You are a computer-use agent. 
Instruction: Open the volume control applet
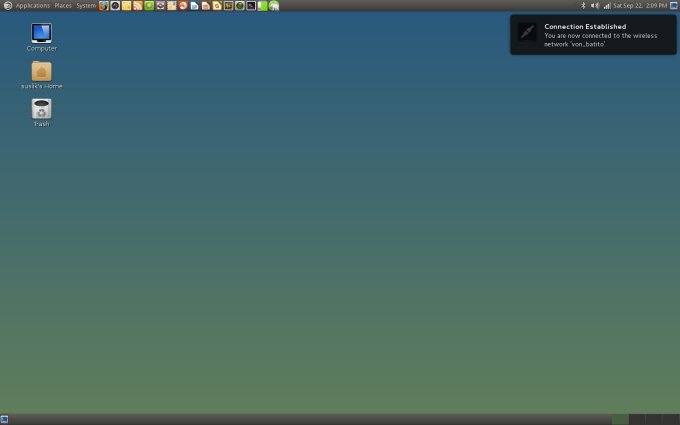pos(595,6)
